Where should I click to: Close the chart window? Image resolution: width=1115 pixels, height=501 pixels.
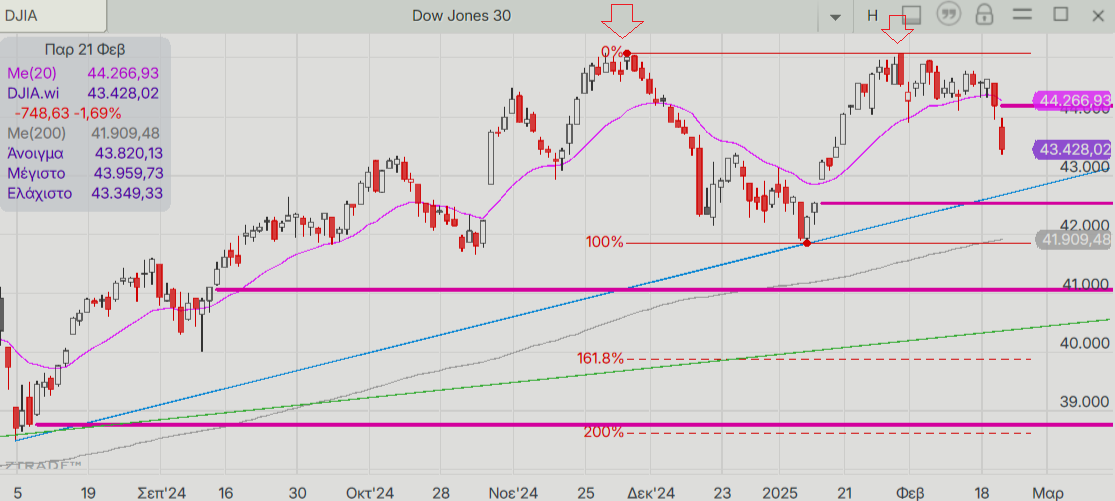(x=1097, y=16)
